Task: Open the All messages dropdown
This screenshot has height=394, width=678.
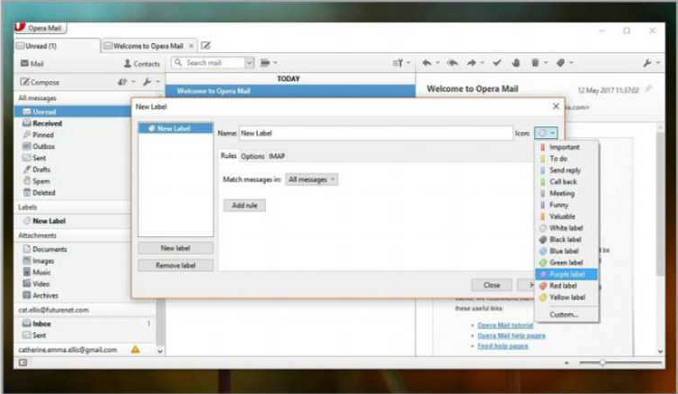Action: click(x=311, y=179)
